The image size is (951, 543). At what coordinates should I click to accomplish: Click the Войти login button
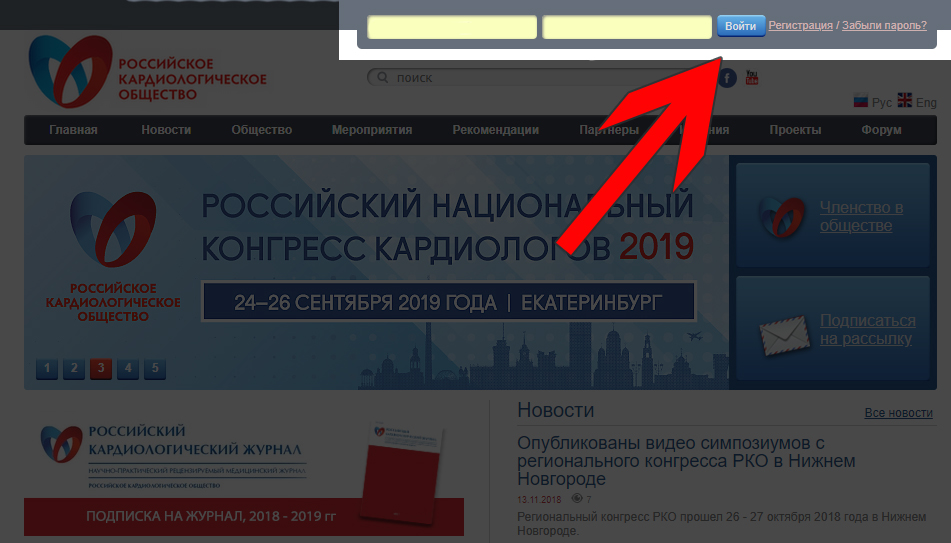[741, 26]
